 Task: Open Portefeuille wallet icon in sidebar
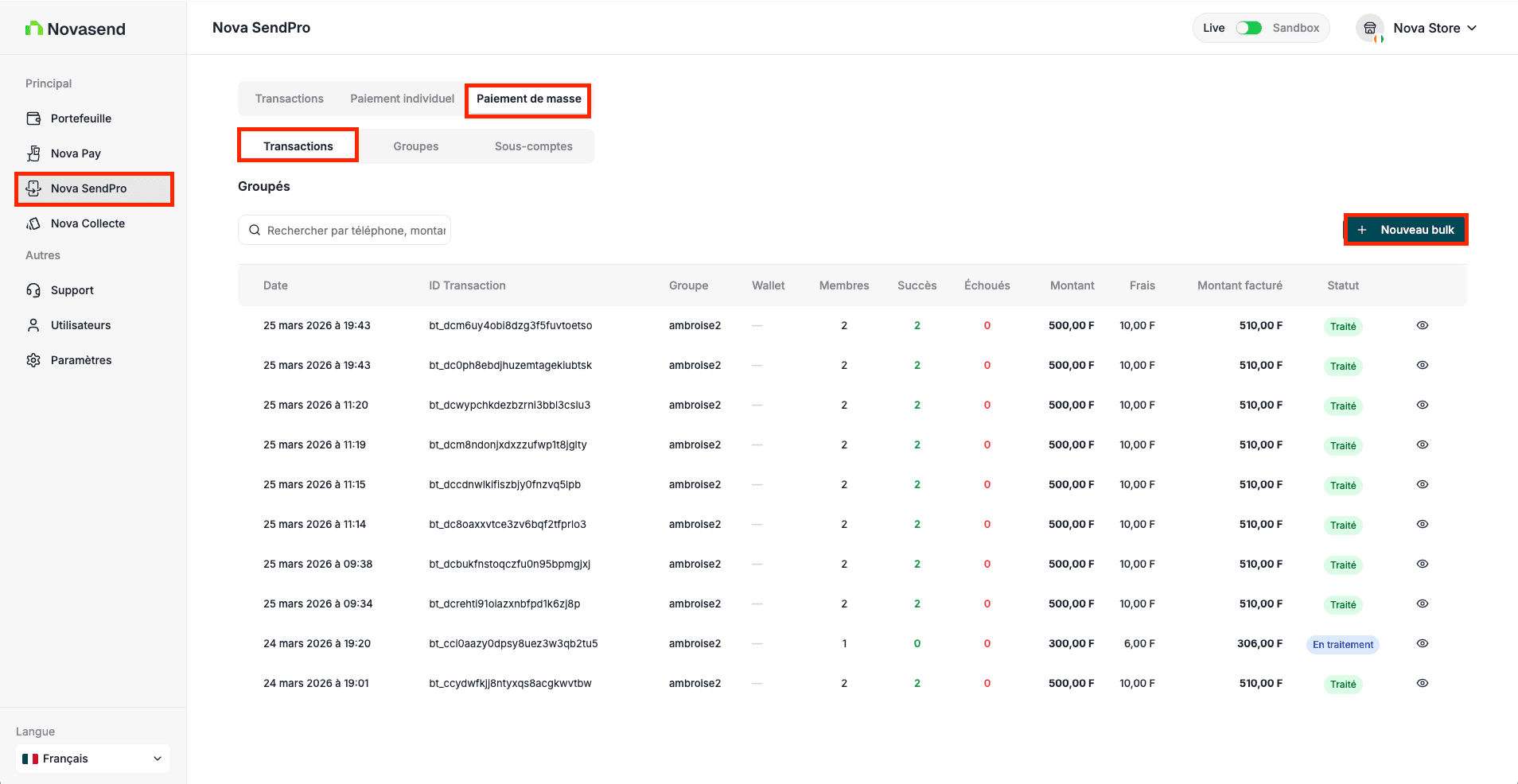[x=33, y=118]
